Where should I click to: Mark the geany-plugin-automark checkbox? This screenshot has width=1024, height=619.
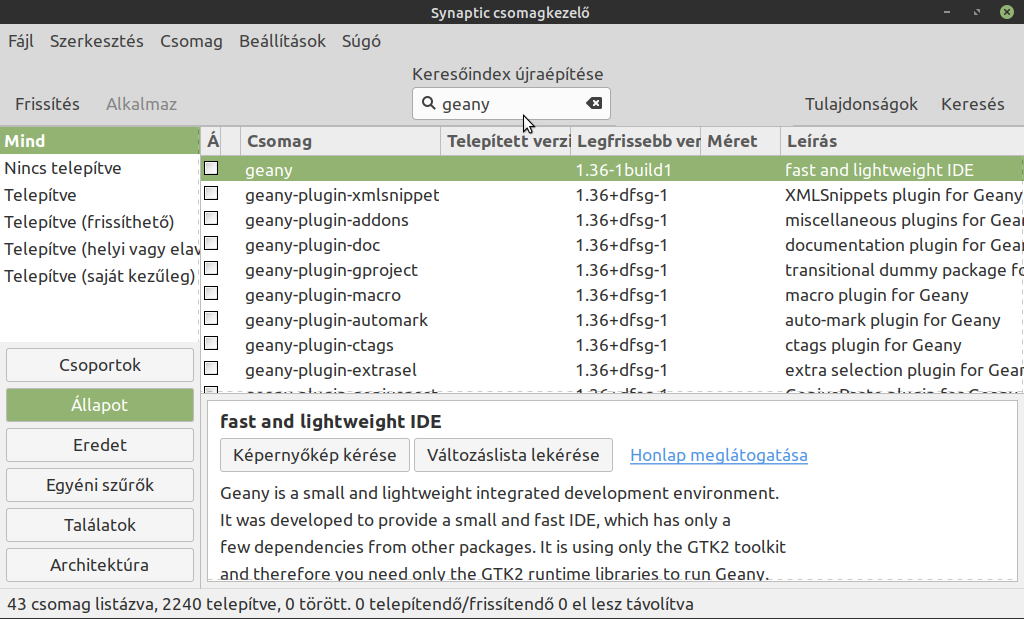tap(211, 318)
